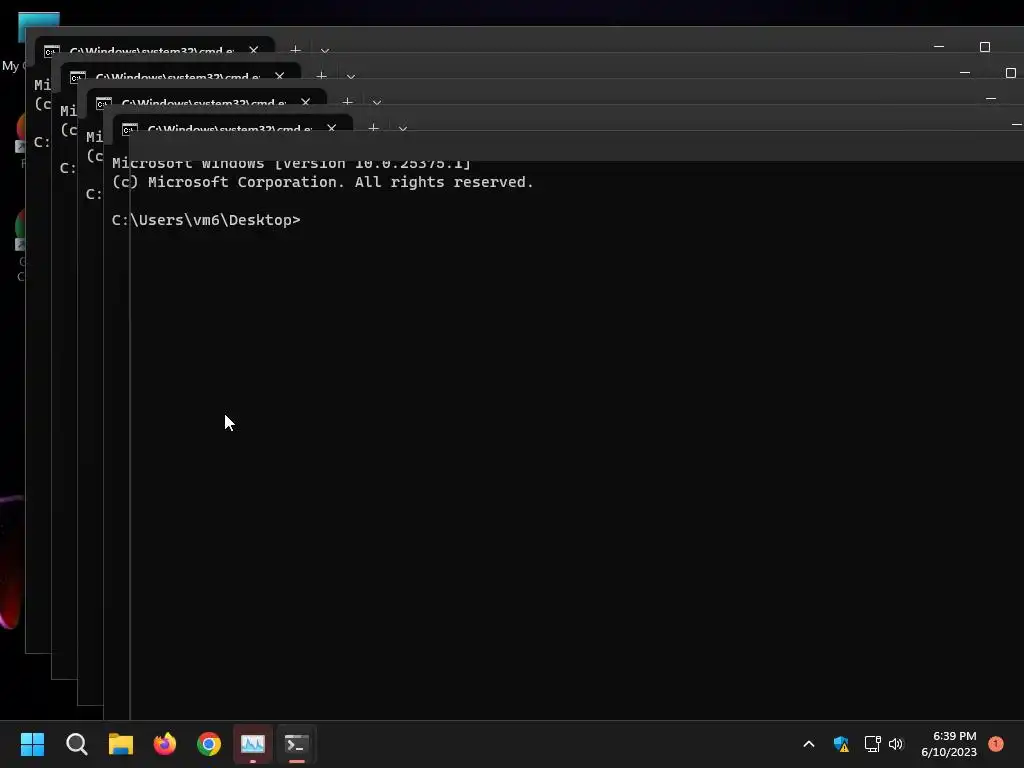The image size is (1024, 768).
Task: Click the new tab plus in the third-from-back Terminal window
Action: [x=347, y=101]
